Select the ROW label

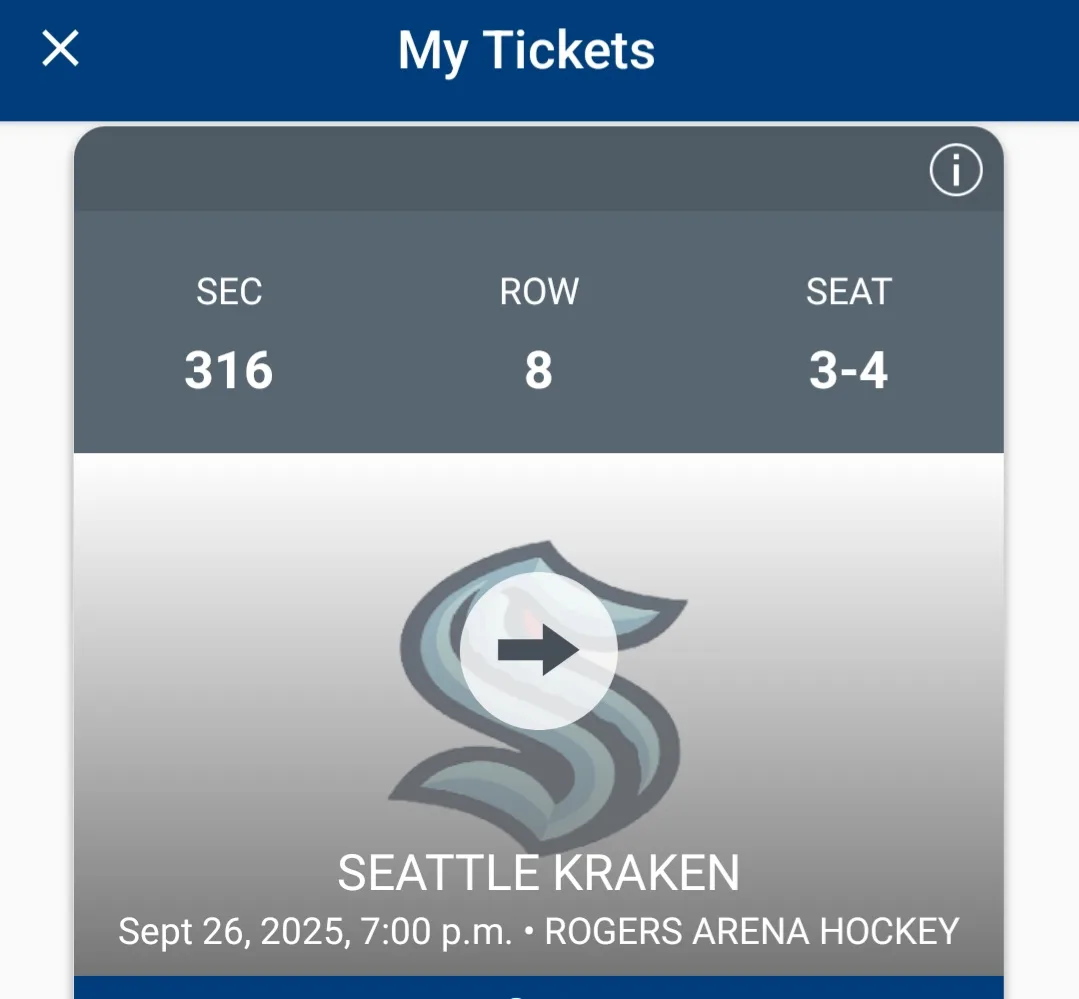point(539,292)
